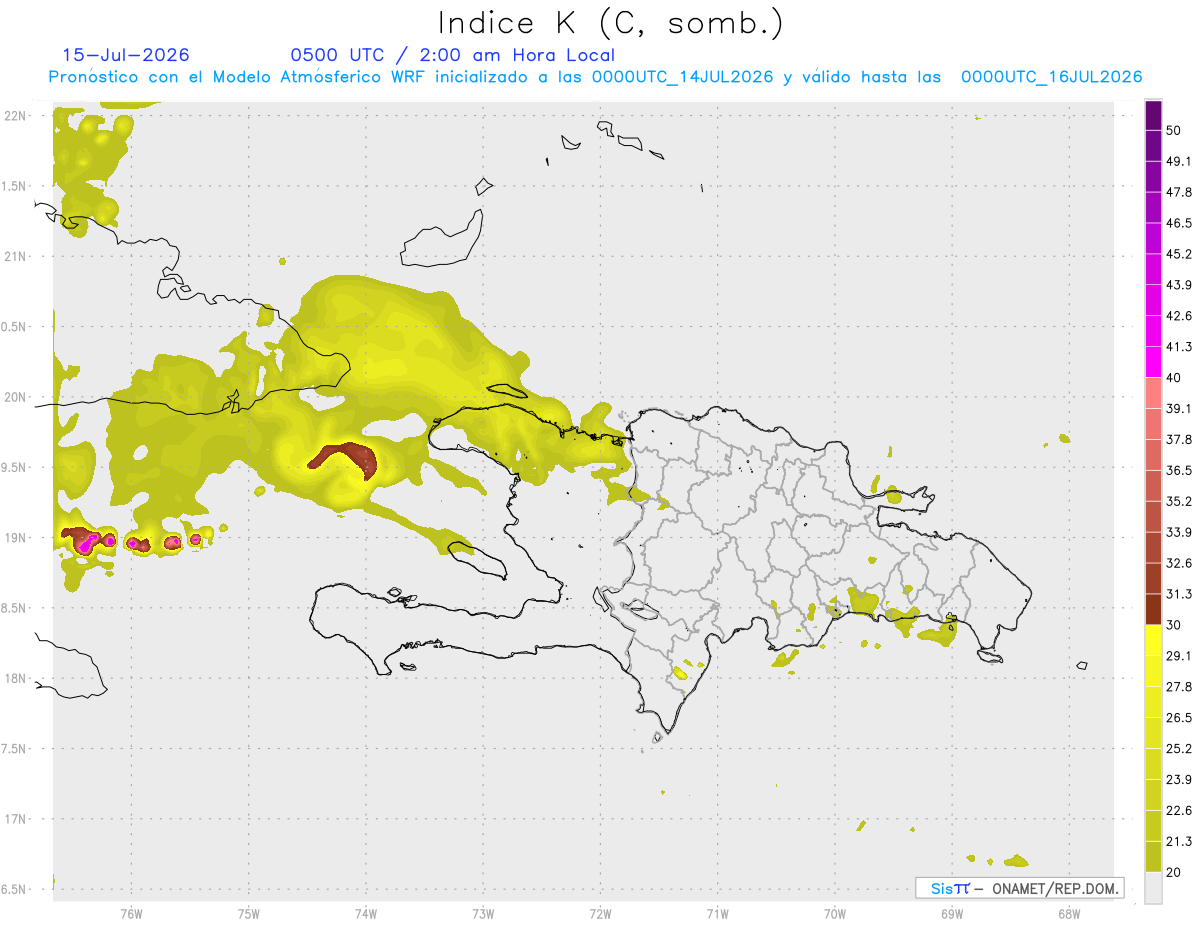Click the color bar value 35.2
The width and height of the screenshot is (1200, 927).
(x=1179, y=501)
